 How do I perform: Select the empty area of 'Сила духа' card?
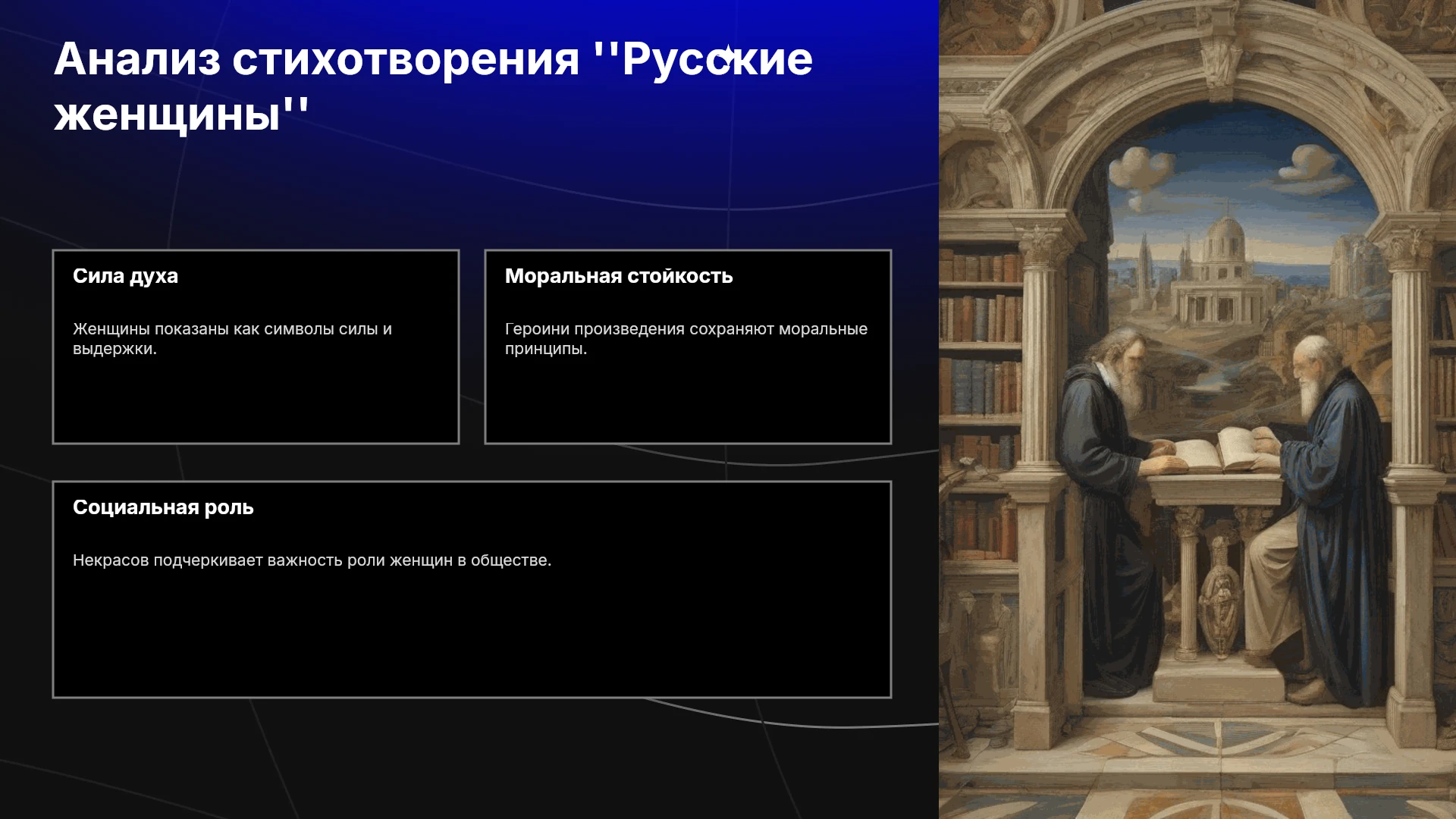coord(256,402)
